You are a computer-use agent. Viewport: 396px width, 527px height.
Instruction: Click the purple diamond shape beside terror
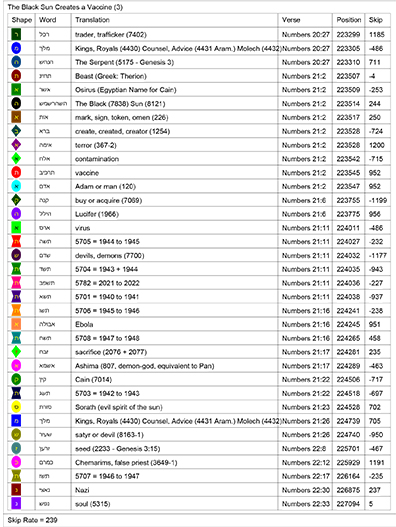click(16, 145)
